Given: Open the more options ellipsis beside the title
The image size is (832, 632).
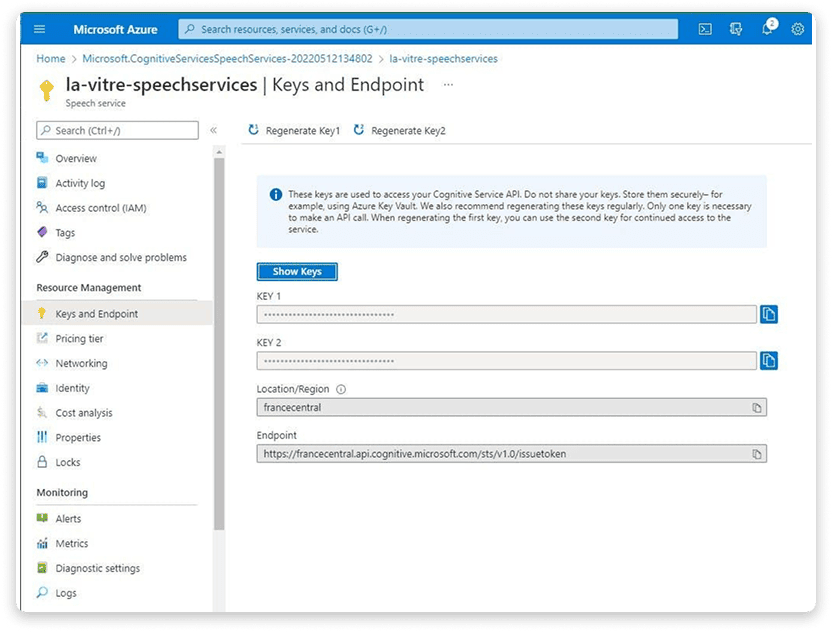Looking at the screenshot, I should pyautogui.click(x=448, y=84).
